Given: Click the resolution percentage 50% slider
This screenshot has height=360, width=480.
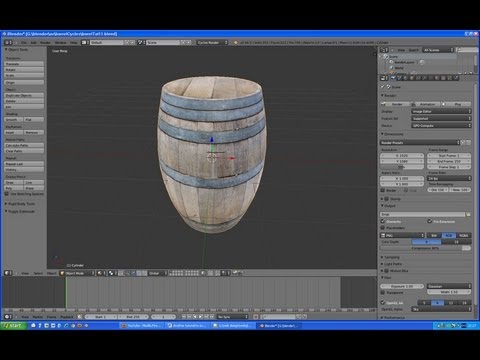Looking at the screenshot, I should [x=402, y=167].
